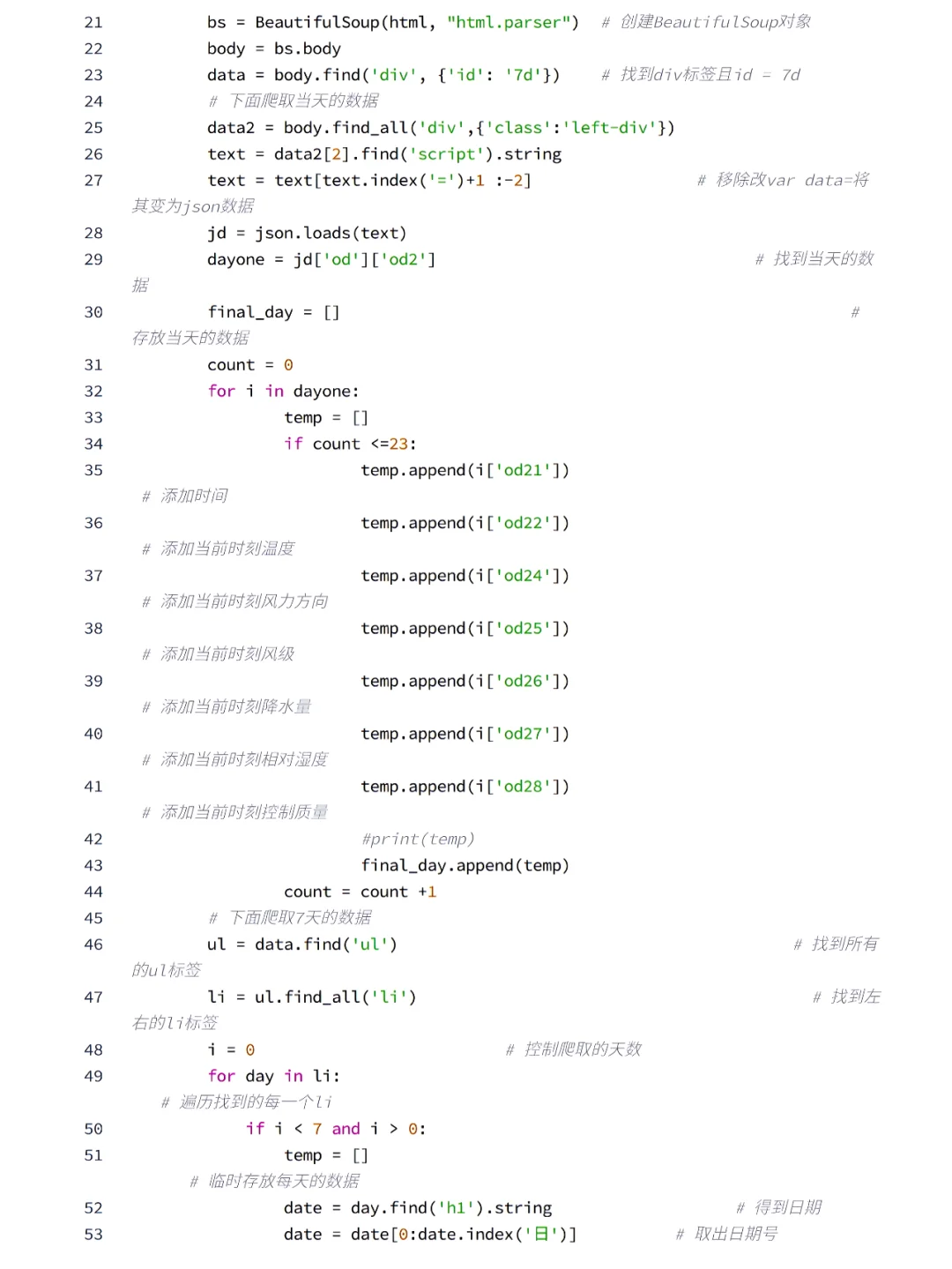
Task: Click line number 28
Action: pos(93,233)
